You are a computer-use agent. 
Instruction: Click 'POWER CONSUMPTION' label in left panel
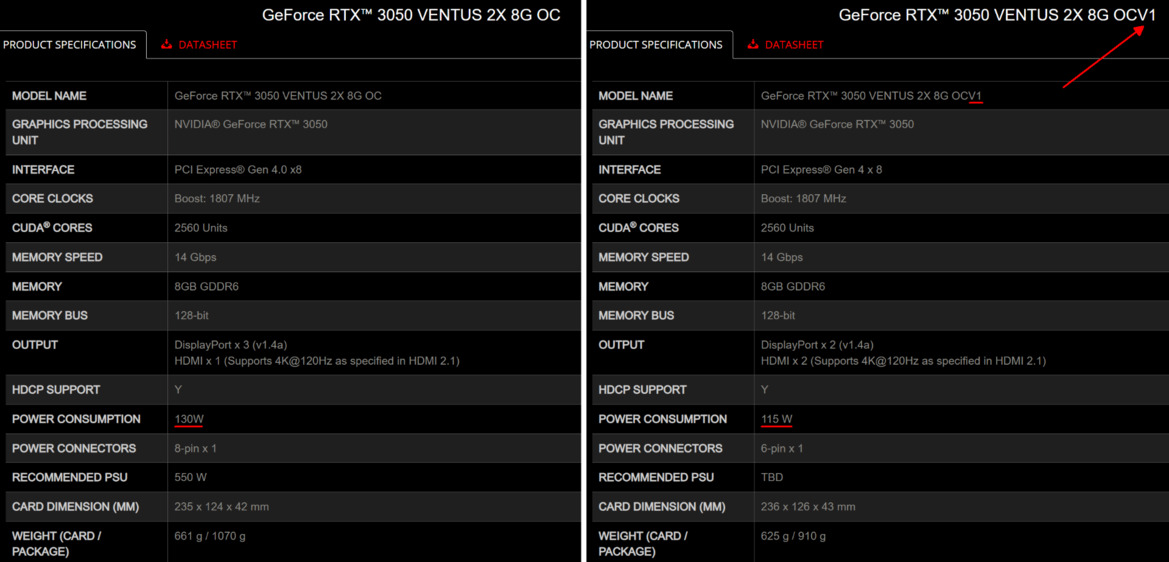pyautogui.click(x=76, y=419)
